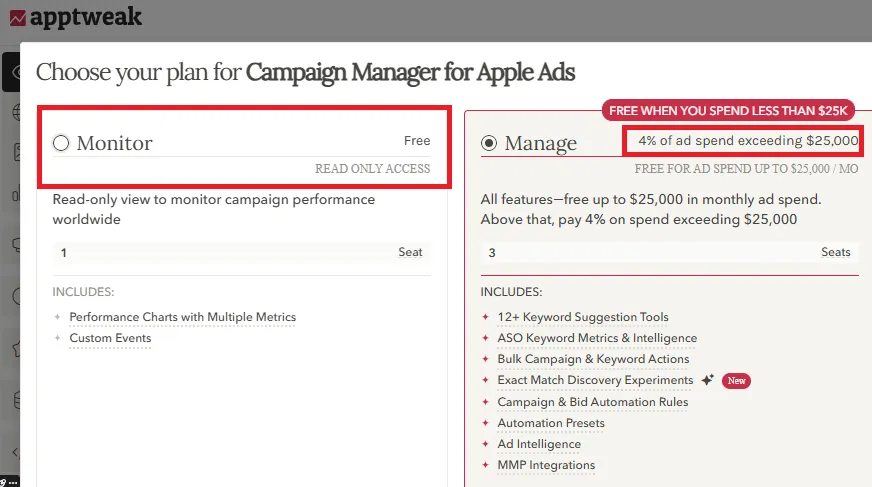Click 'FREE FOR AD SPEND UP TO $25,000 / MO'
872x487 pixels.
pos(746,168)
